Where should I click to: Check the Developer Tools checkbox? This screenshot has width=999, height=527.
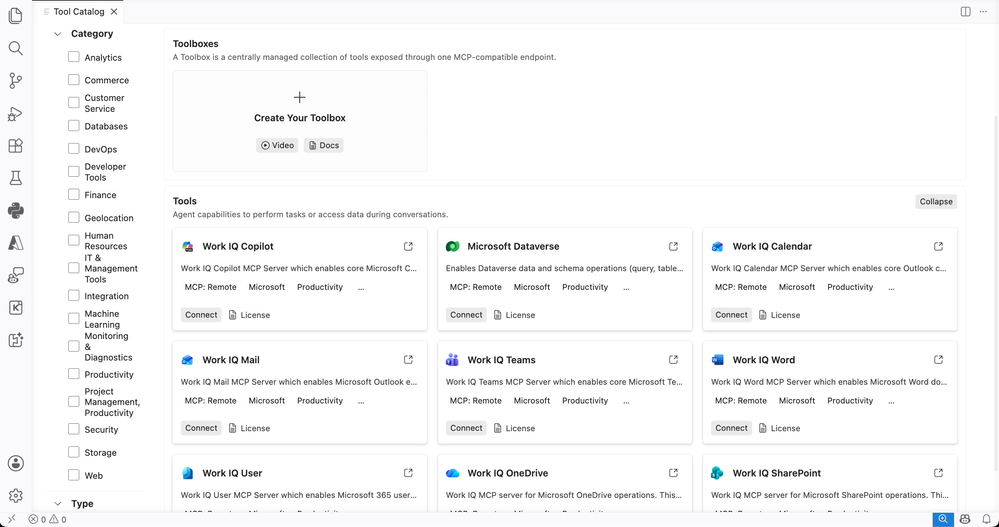pyautogui.click(x=74, y=171)
